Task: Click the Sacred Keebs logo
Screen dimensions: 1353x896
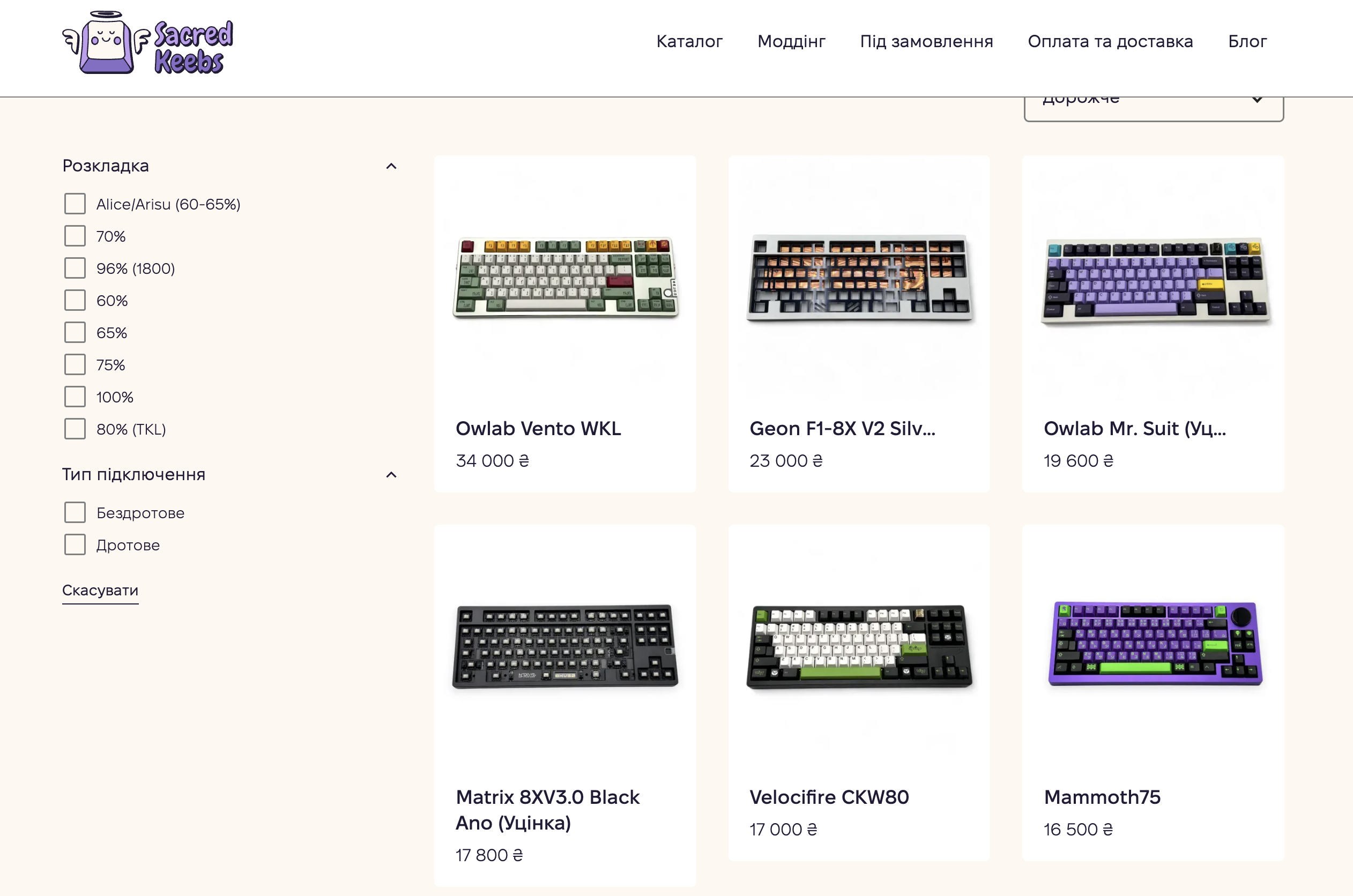Action: click(x=147, y=43)
